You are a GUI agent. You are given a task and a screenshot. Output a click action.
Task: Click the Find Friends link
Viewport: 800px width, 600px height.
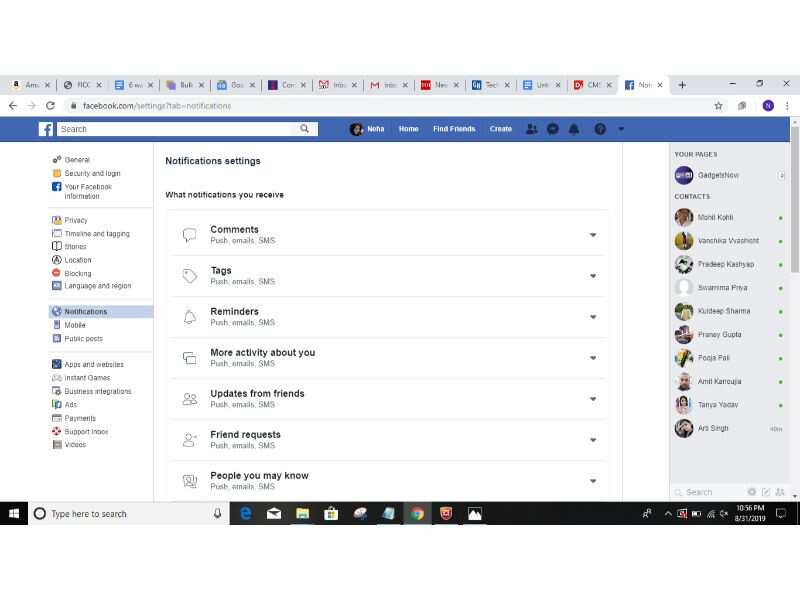pos(454,129)
